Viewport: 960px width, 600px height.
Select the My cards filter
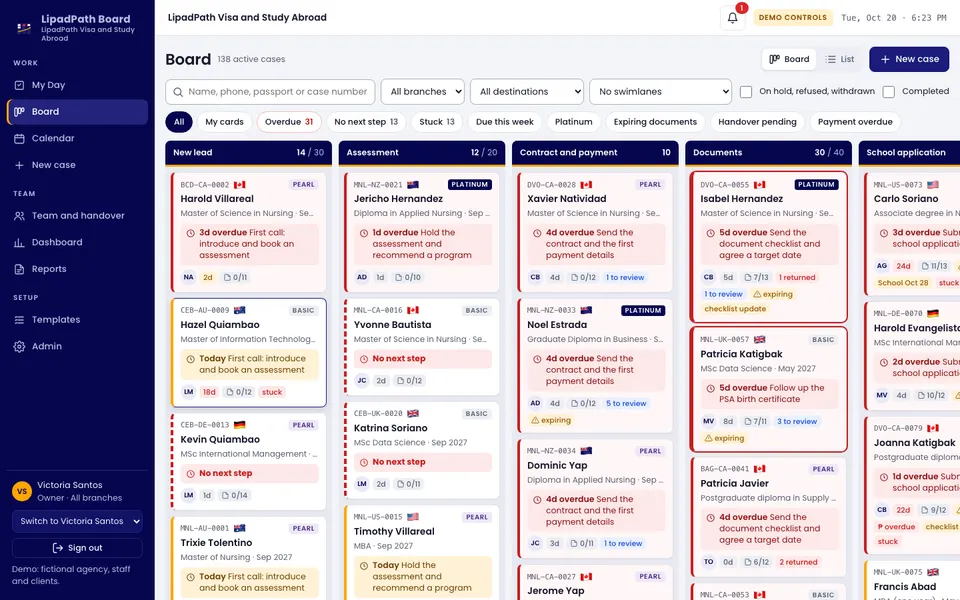tap(224, 122)
